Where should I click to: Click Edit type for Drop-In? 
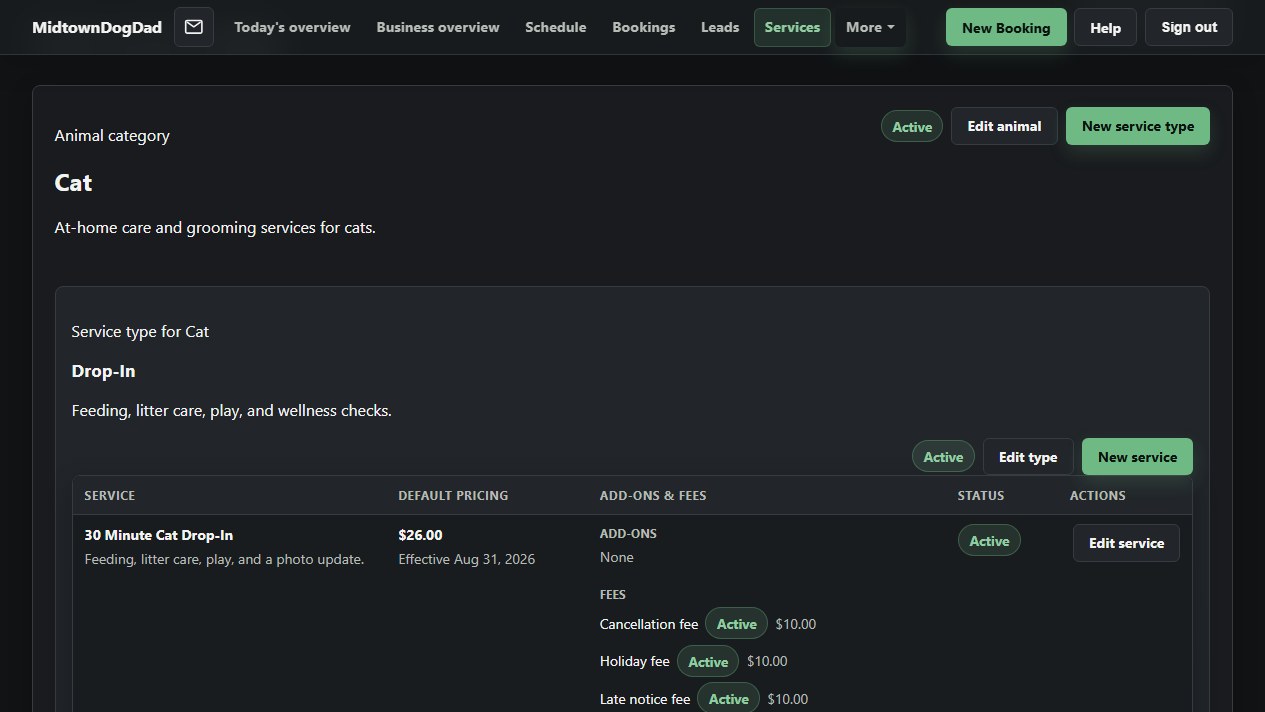tap(1028, 457)
